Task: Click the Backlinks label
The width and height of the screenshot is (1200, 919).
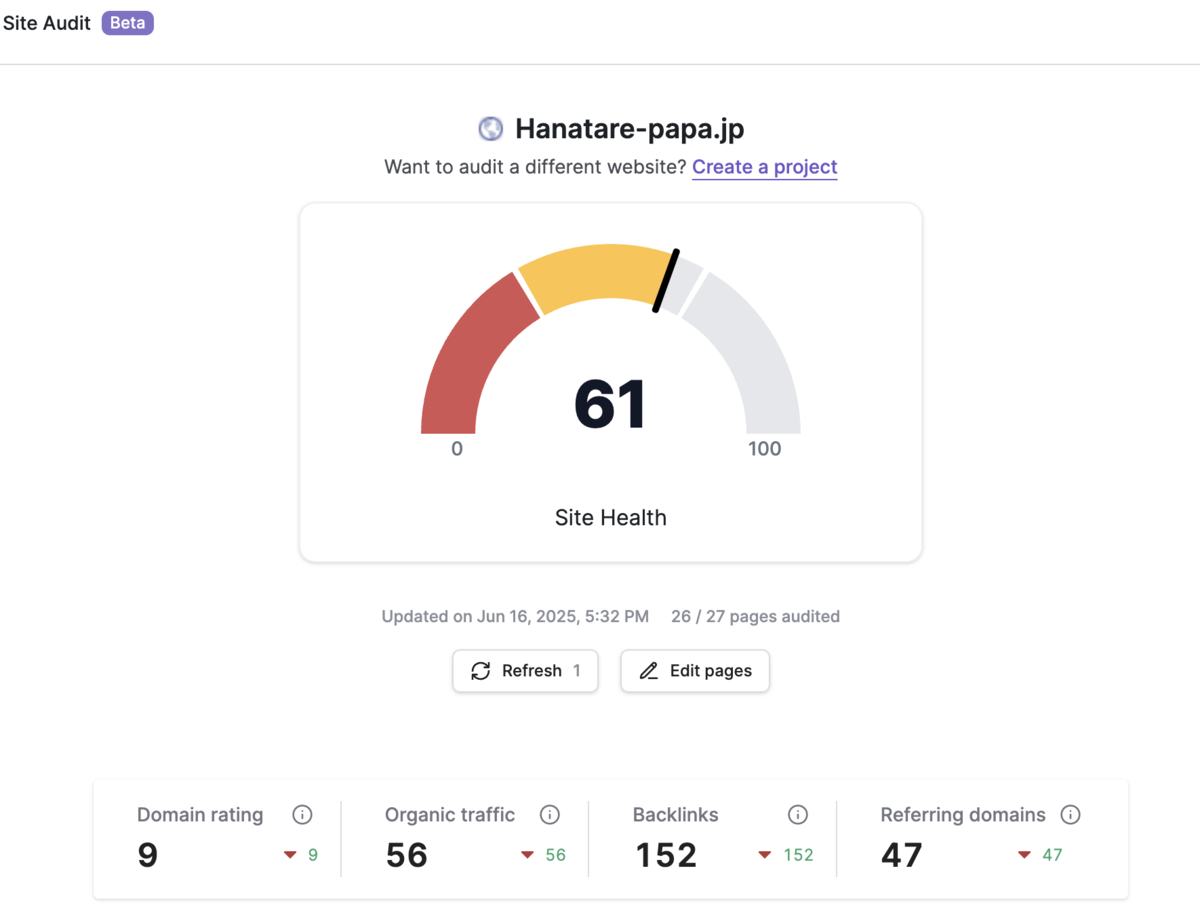Action: point(676,815)
